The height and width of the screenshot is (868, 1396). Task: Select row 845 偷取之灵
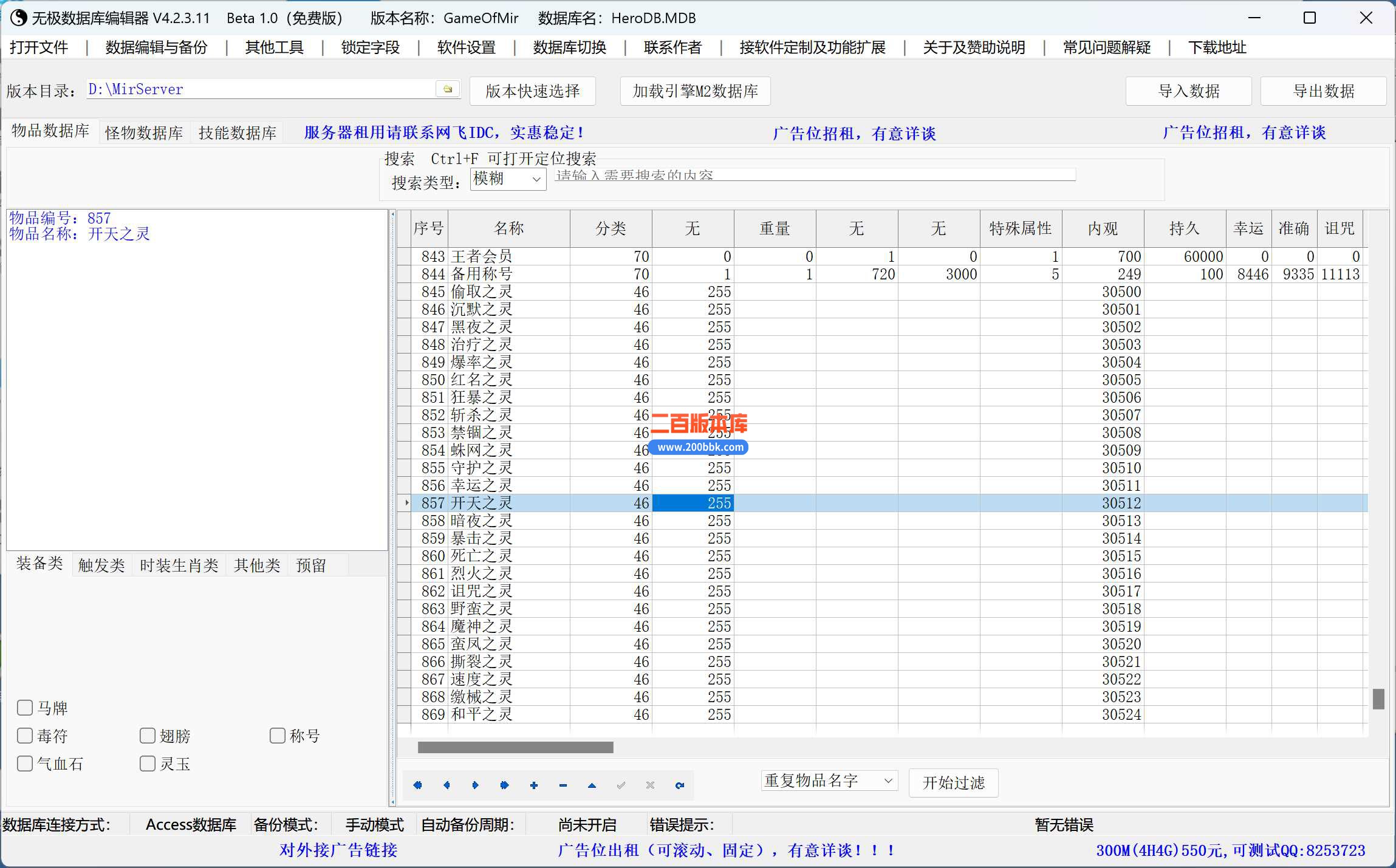882,292
